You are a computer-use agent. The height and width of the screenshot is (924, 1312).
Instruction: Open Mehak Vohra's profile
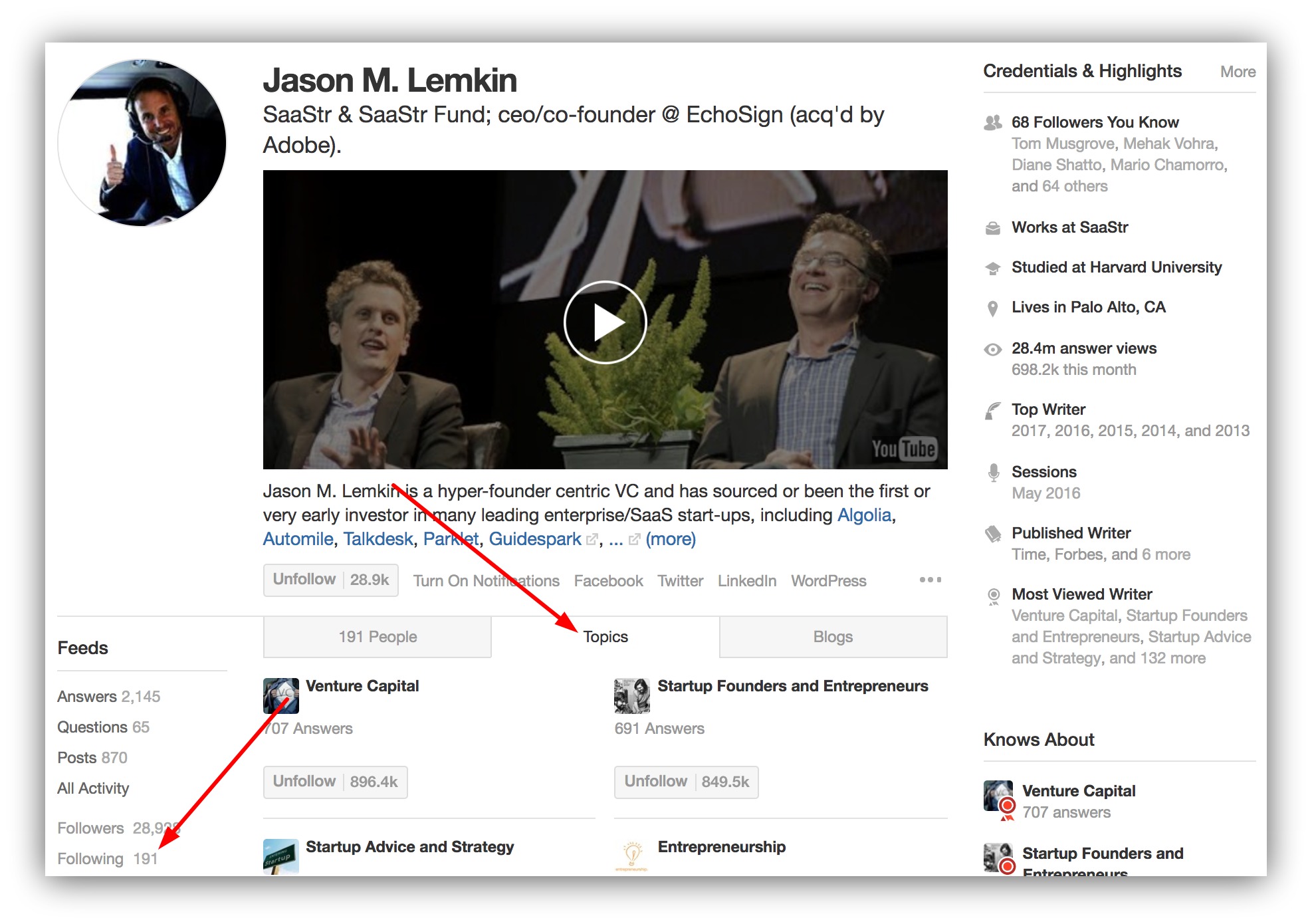[x=1170, y=144]
